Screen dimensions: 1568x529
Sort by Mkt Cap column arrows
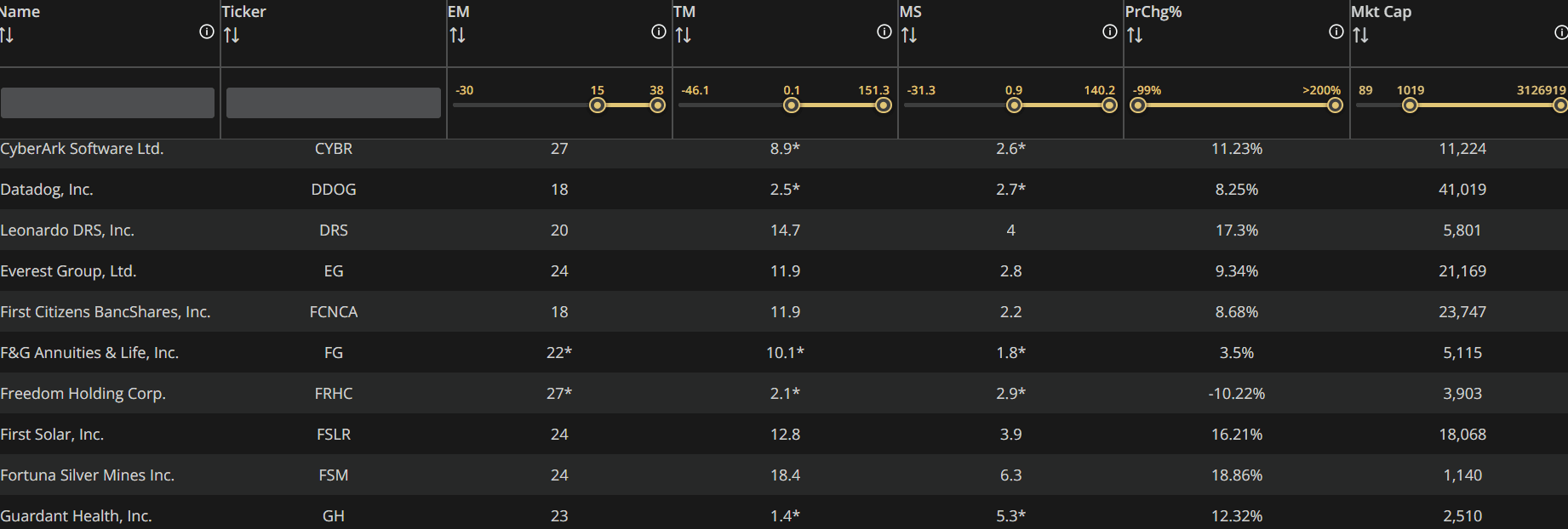coord(1360,36)
